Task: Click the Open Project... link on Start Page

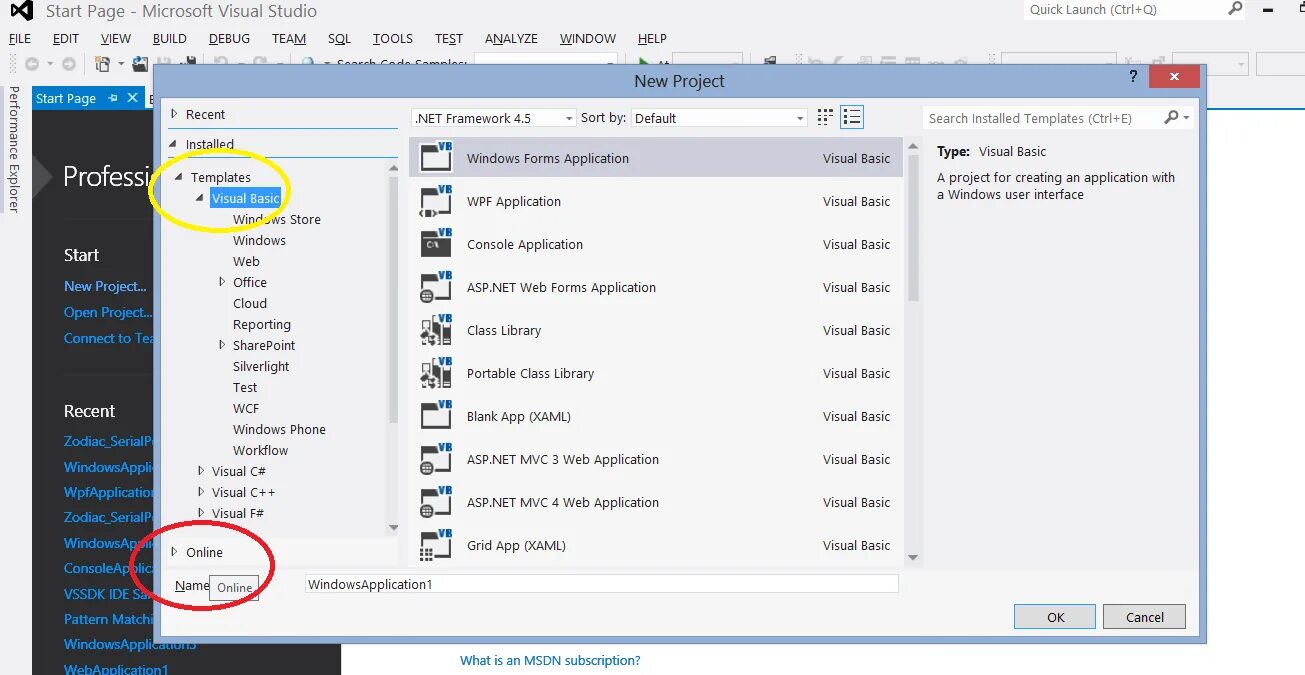Action: pyautogui.click(x=108, y=312)
